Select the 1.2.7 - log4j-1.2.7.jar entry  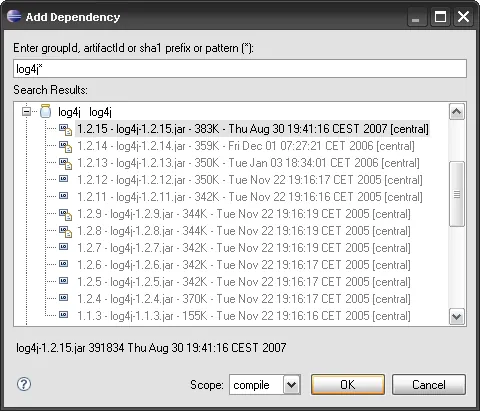click(244, 248)
